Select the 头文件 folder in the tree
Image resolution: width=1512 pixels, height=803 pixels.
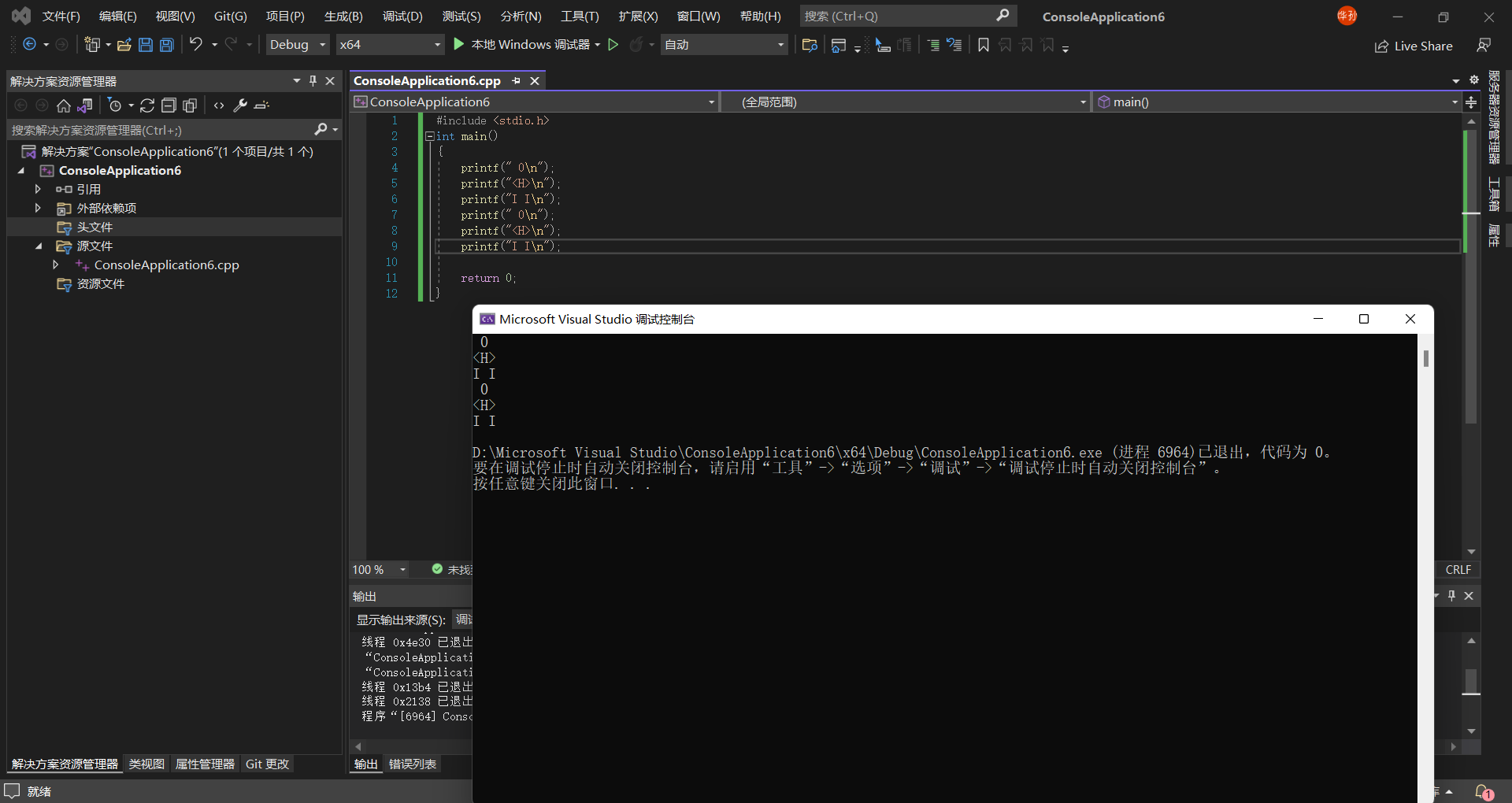point(94,228)
